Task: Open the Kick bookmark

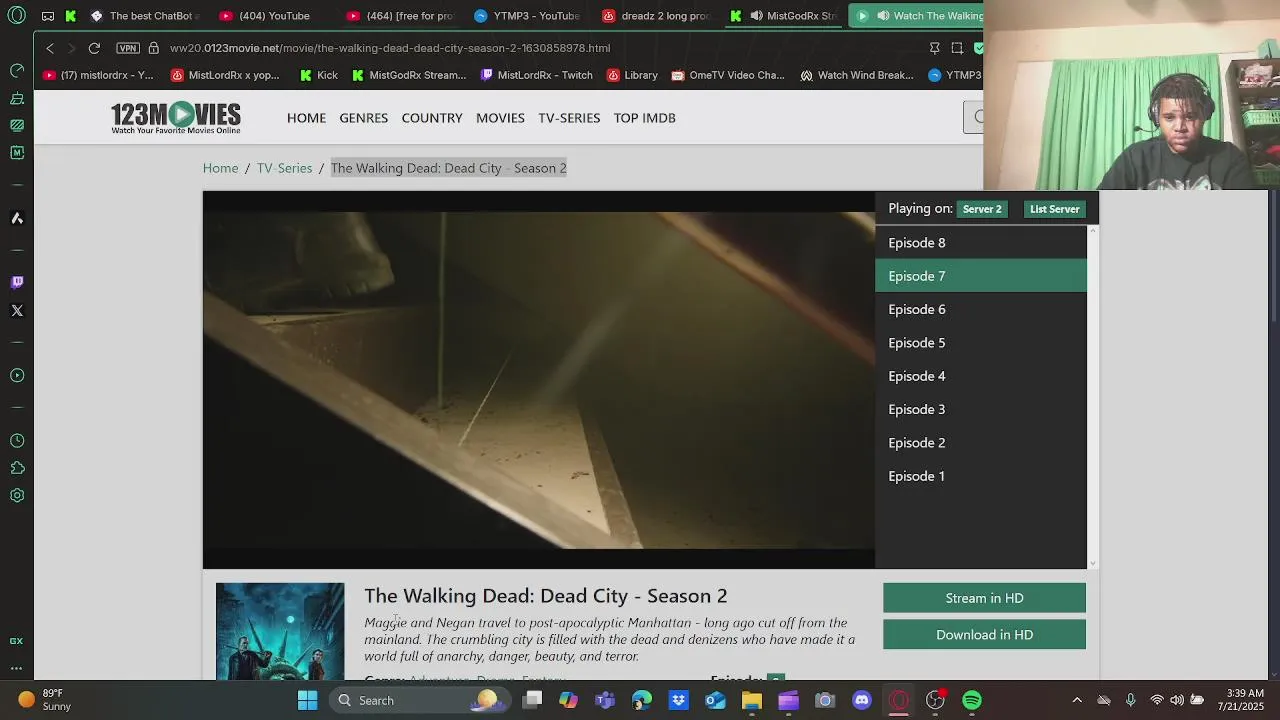Action: click(319, 75)
